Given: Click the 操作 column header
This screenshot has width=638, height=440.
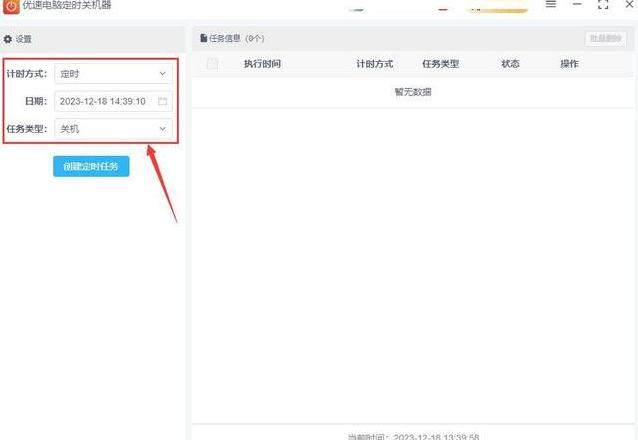Looking at the screenshot, I should pyautogui.click(x=569, y=64).
